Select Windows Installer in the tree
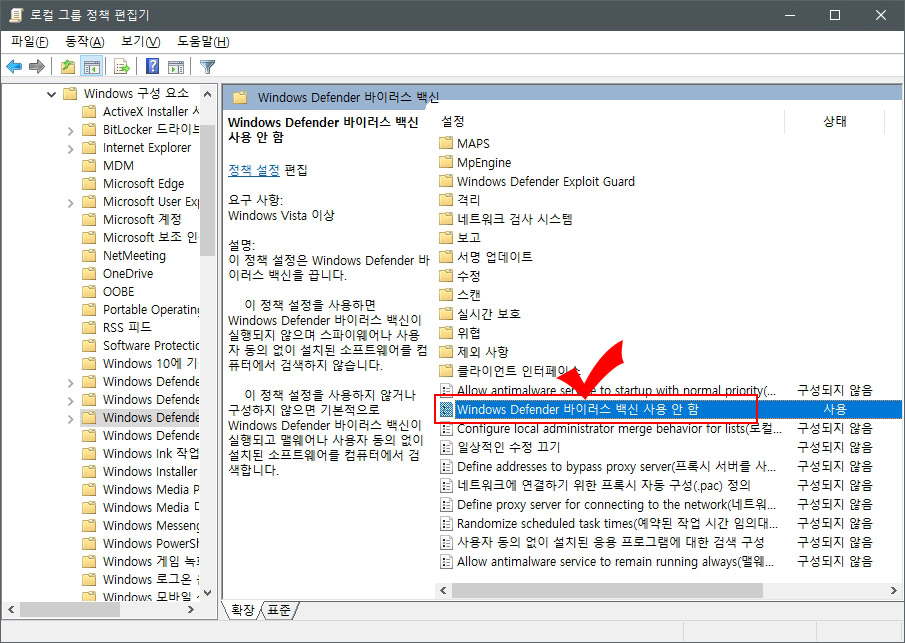 (140, 472)
